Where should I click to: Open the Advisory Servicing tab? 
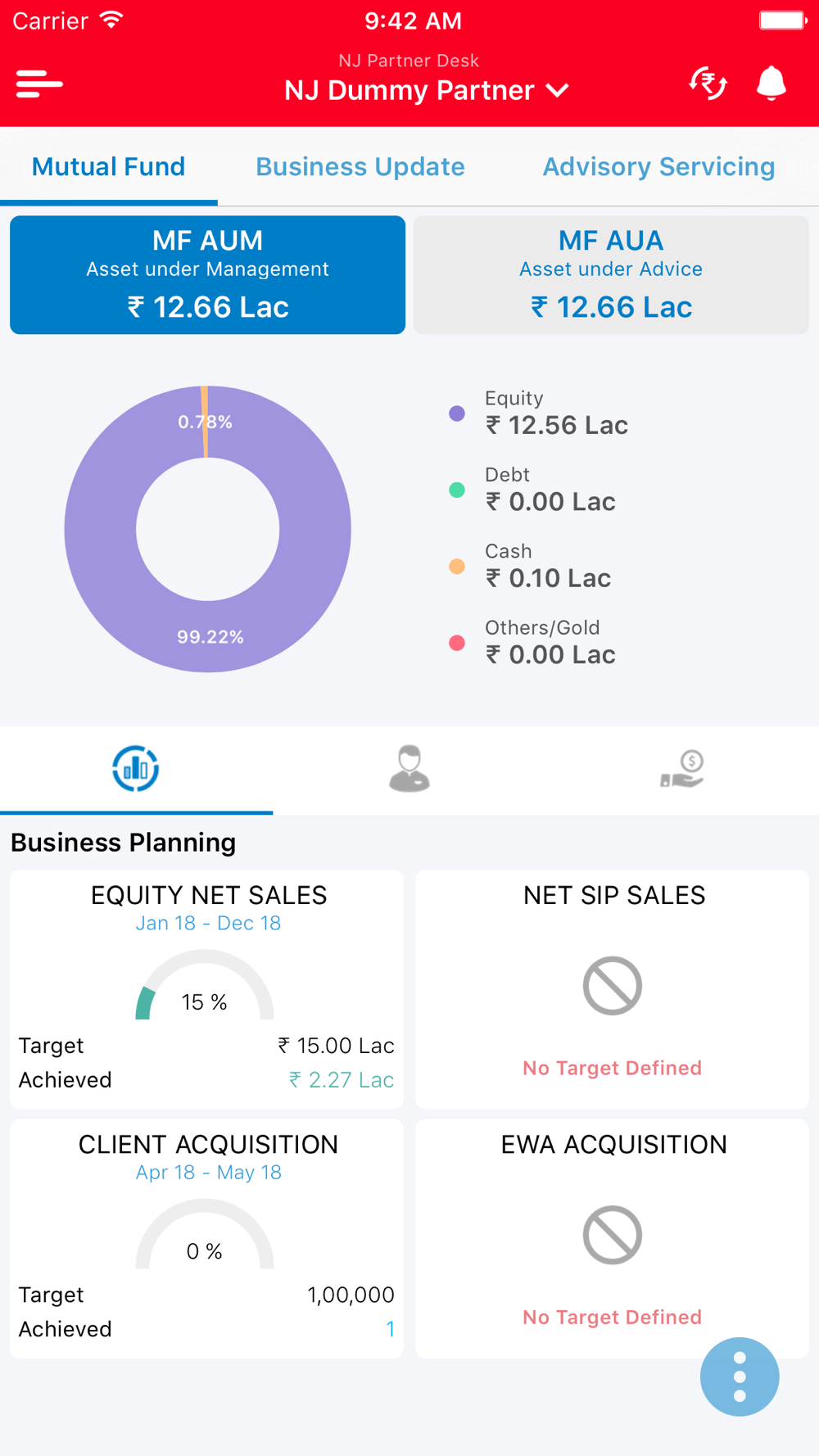pos(659,167)
